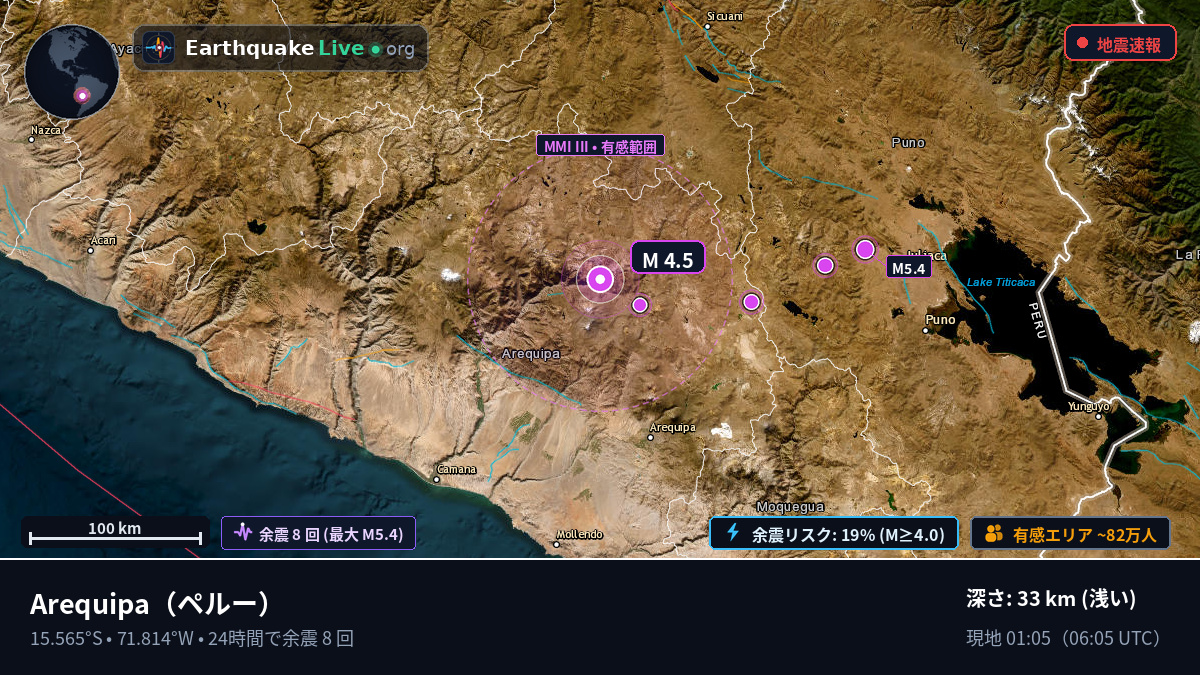1200x675 pixels.
Task: Click the lightning bolt aftershock risk icon
Action: click(733, 532)
